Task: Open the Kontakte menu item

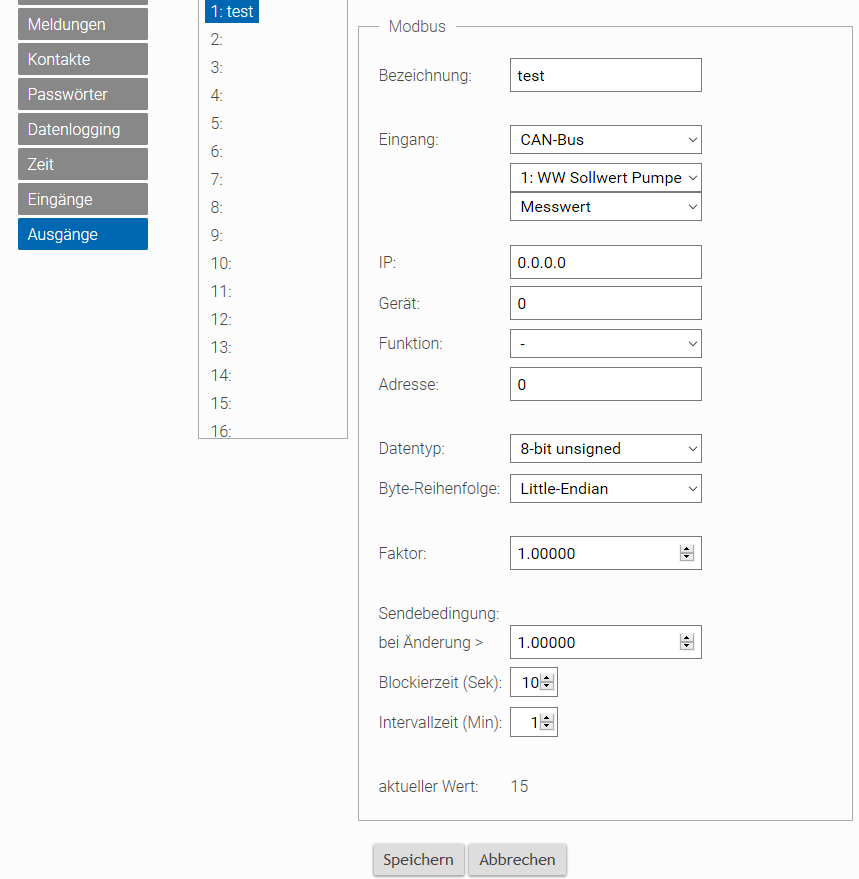Action: tap(83, 59)
